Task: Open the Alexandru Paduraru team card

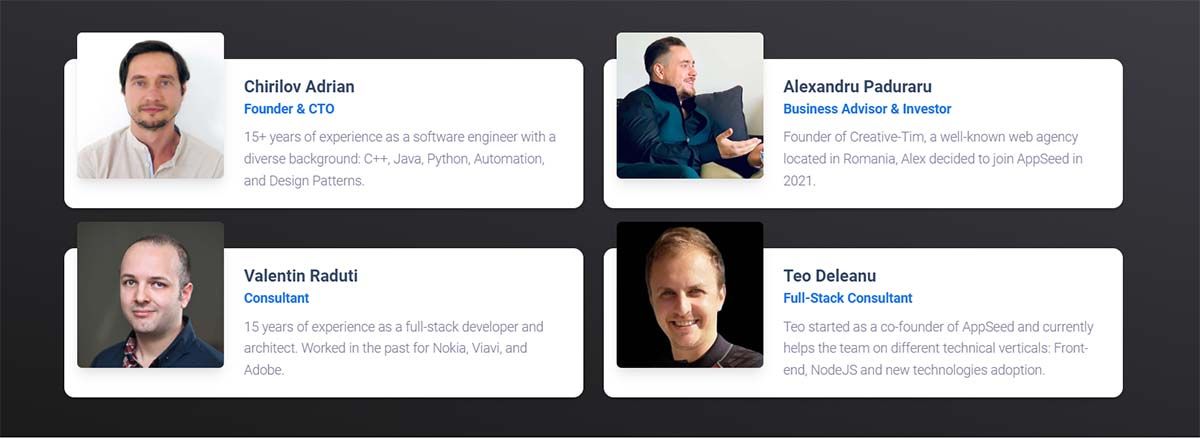Action: coord(863,133)
